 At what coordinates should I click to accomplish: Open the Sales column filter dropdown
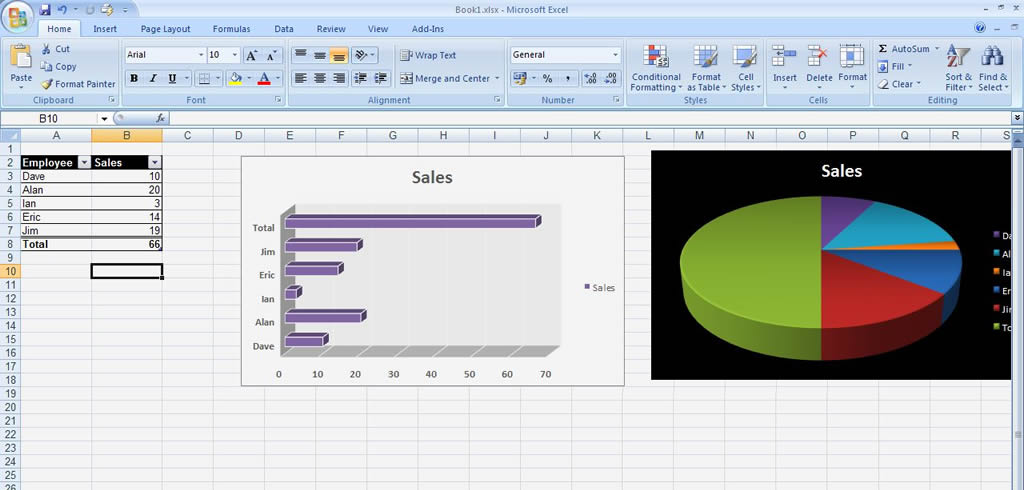point(155,163)
